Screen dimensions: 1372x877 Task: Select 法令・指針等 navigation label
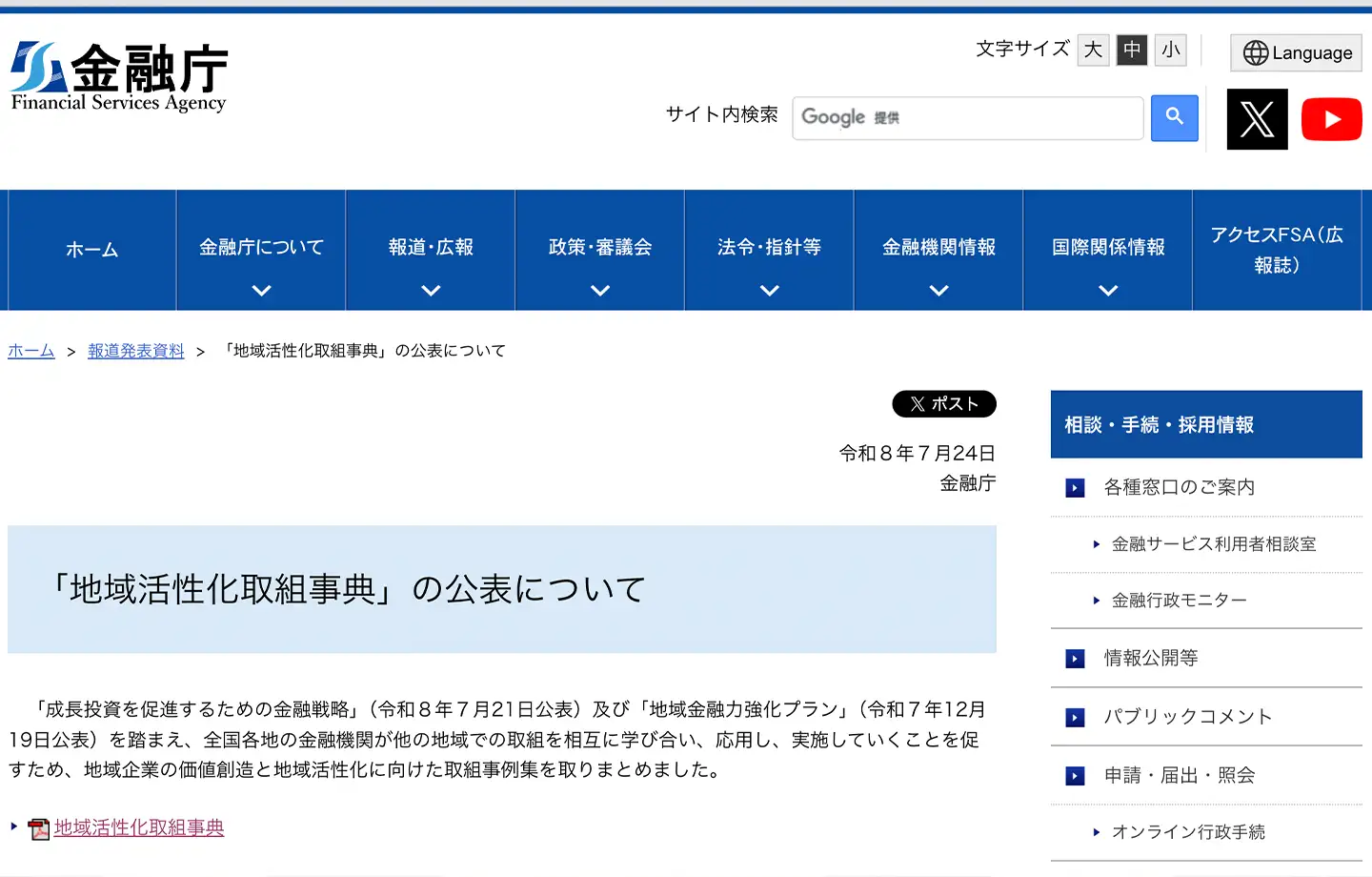tap(770, 247)
